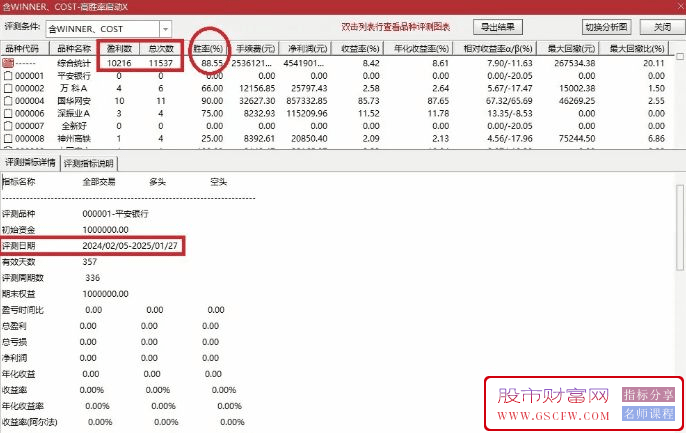Switch to the 评测指标详情 tab
Viewport: 686px width, 433px height.
[30, 163]
